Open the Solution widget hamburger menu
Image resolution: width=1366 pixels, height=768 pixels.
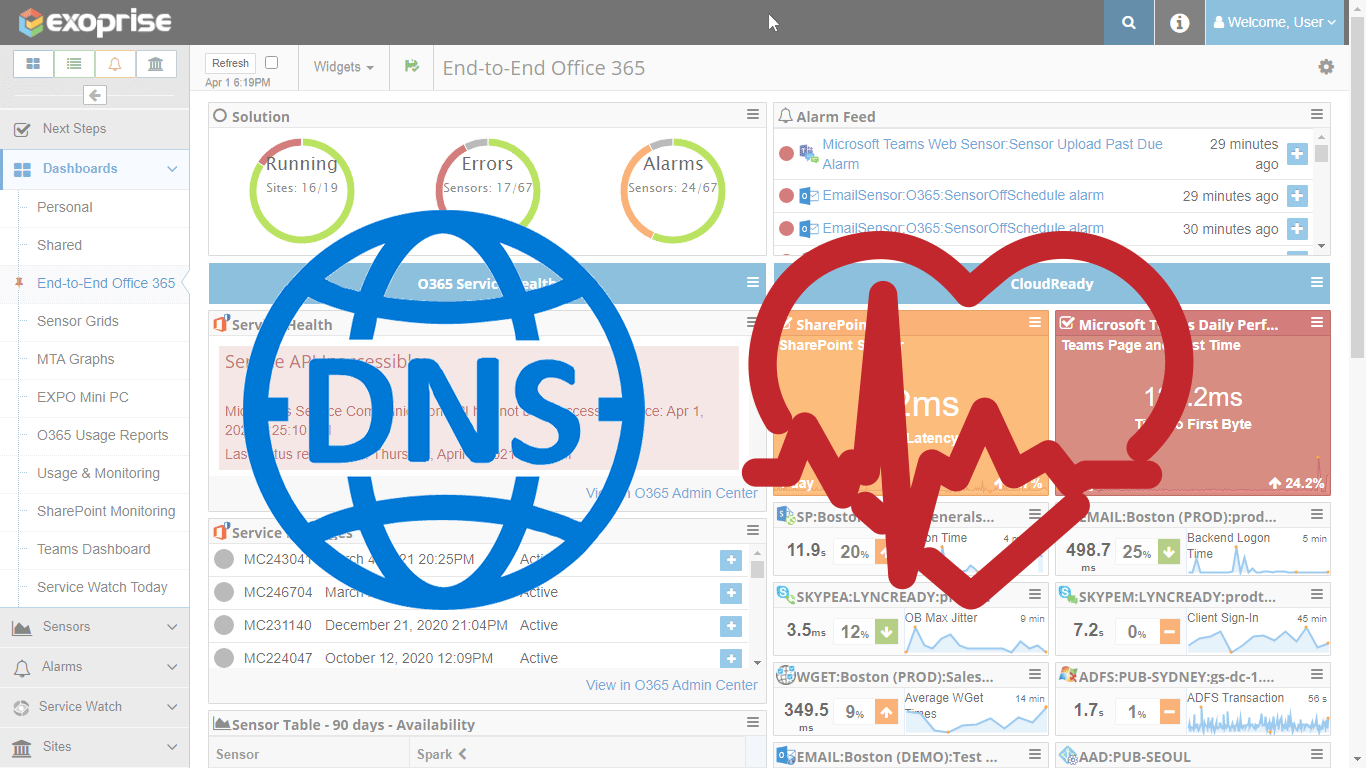(x=753, y=115)
